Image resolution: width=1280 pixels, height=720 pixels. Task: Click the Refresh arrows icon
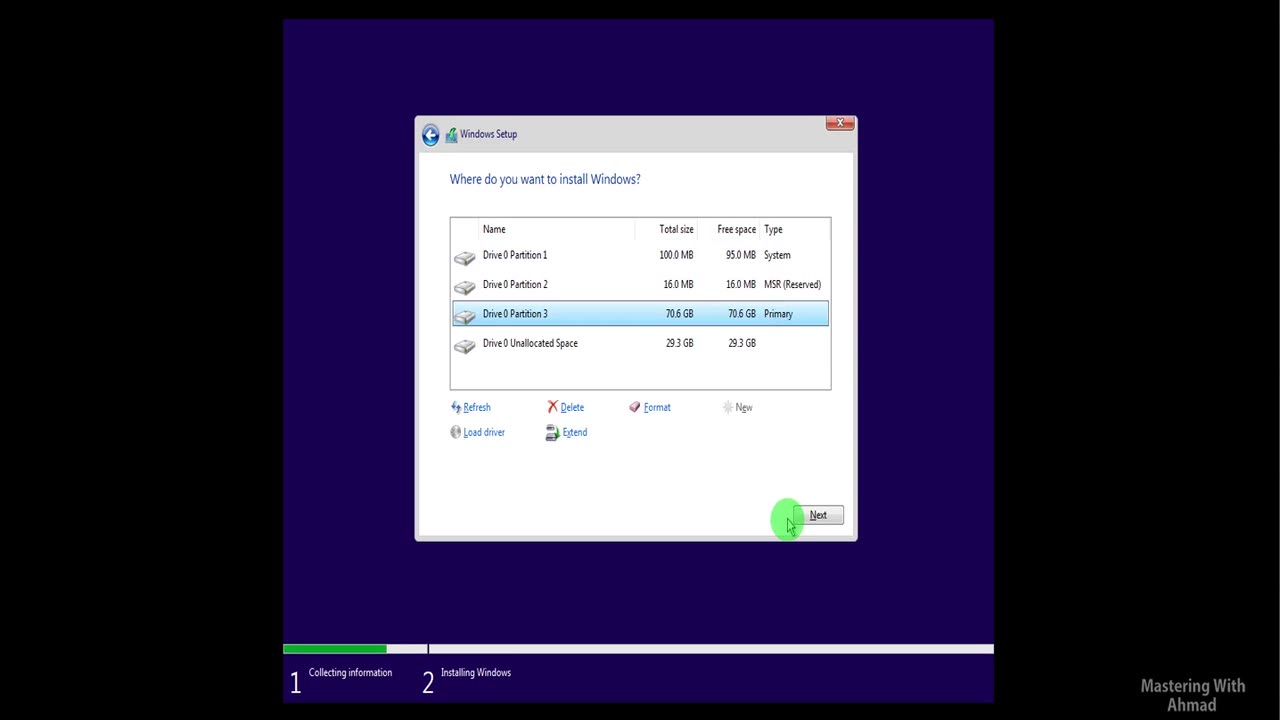pos(456,407)
